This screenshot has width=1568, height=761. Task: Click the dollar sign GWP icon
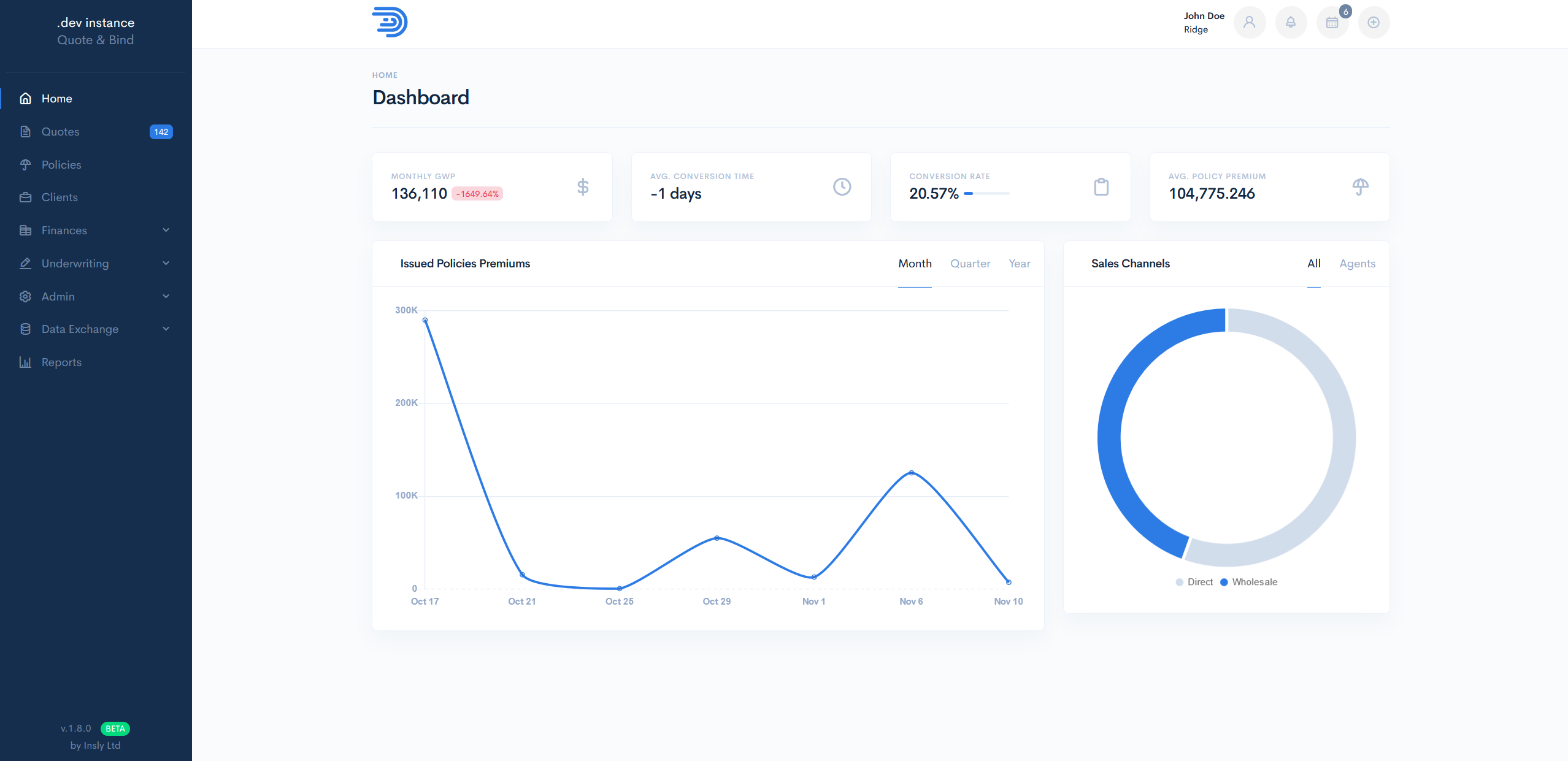[583, 187]
